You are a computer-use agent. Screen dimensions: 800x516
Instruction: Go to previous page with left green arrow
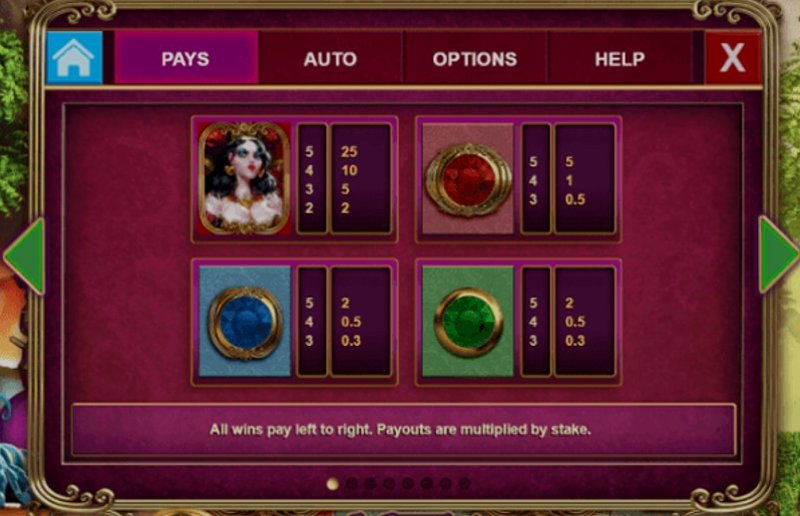pos(24,256)
